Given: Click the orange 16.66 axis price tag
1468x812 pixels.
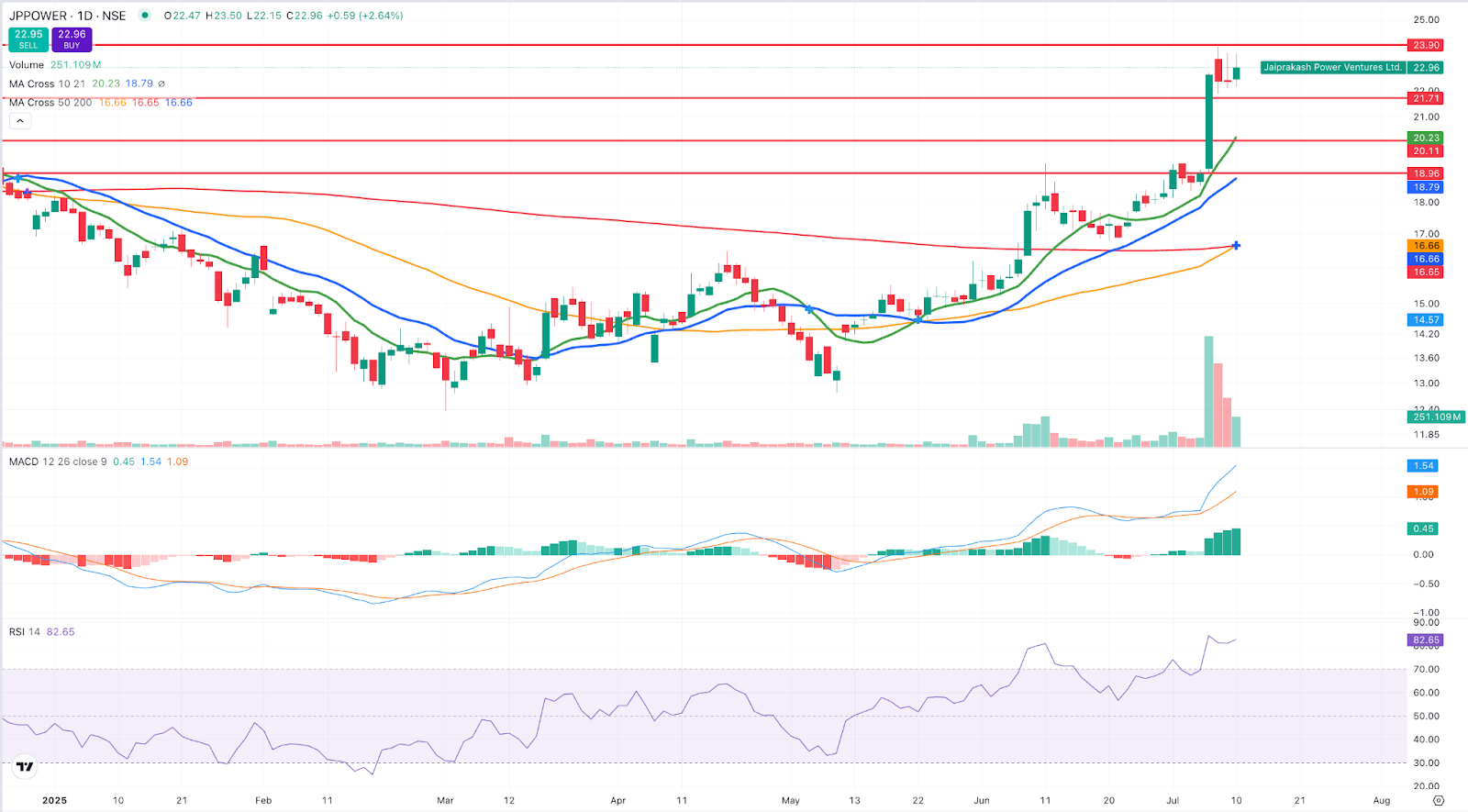Looking at the screenshot, I should pyautogui.click(x=1426, y=246).
